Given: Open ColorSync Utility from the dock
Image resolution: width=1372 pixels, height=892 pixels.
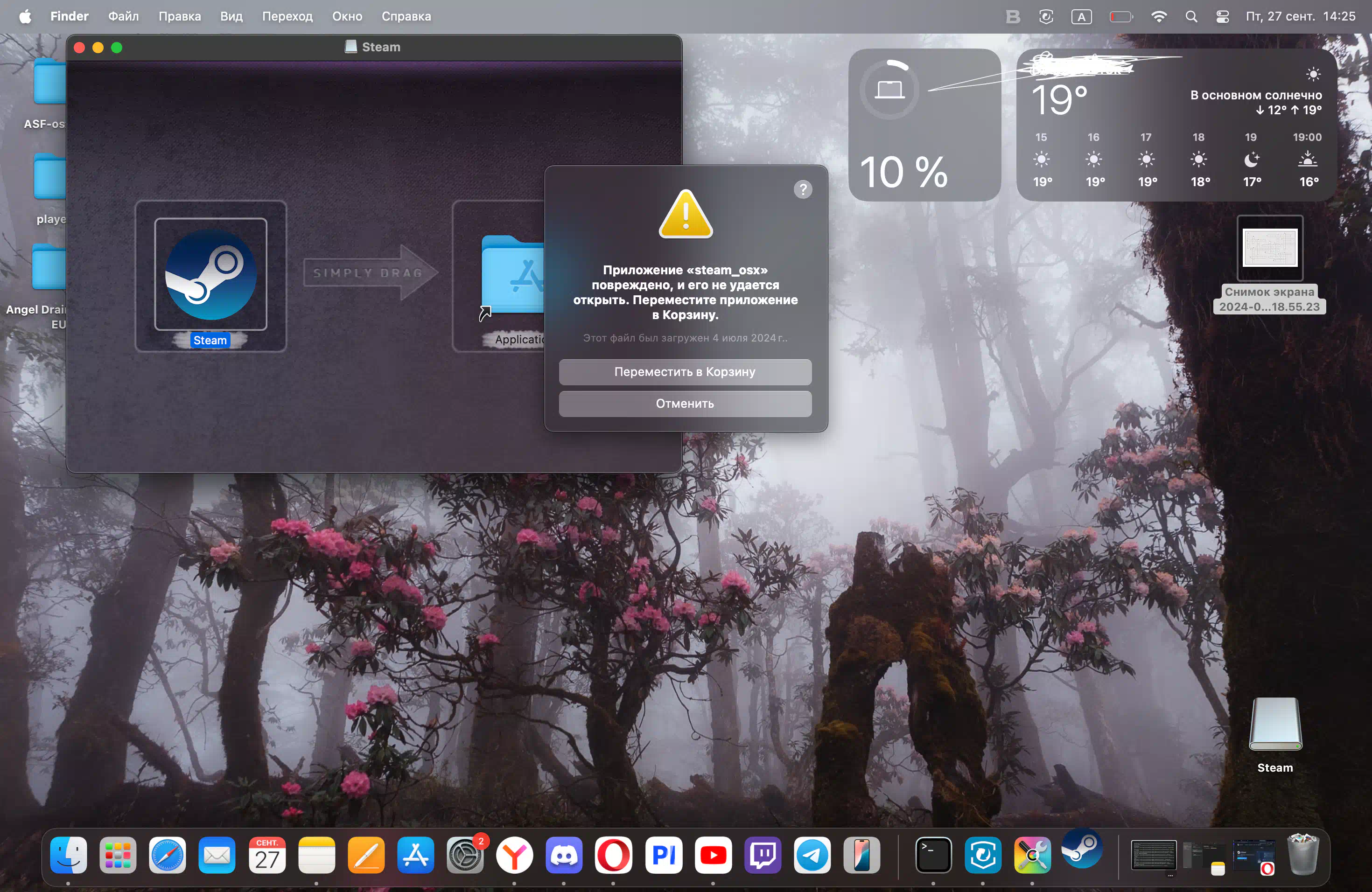Looking at the screenshot, I should (x=1032, y=855).
